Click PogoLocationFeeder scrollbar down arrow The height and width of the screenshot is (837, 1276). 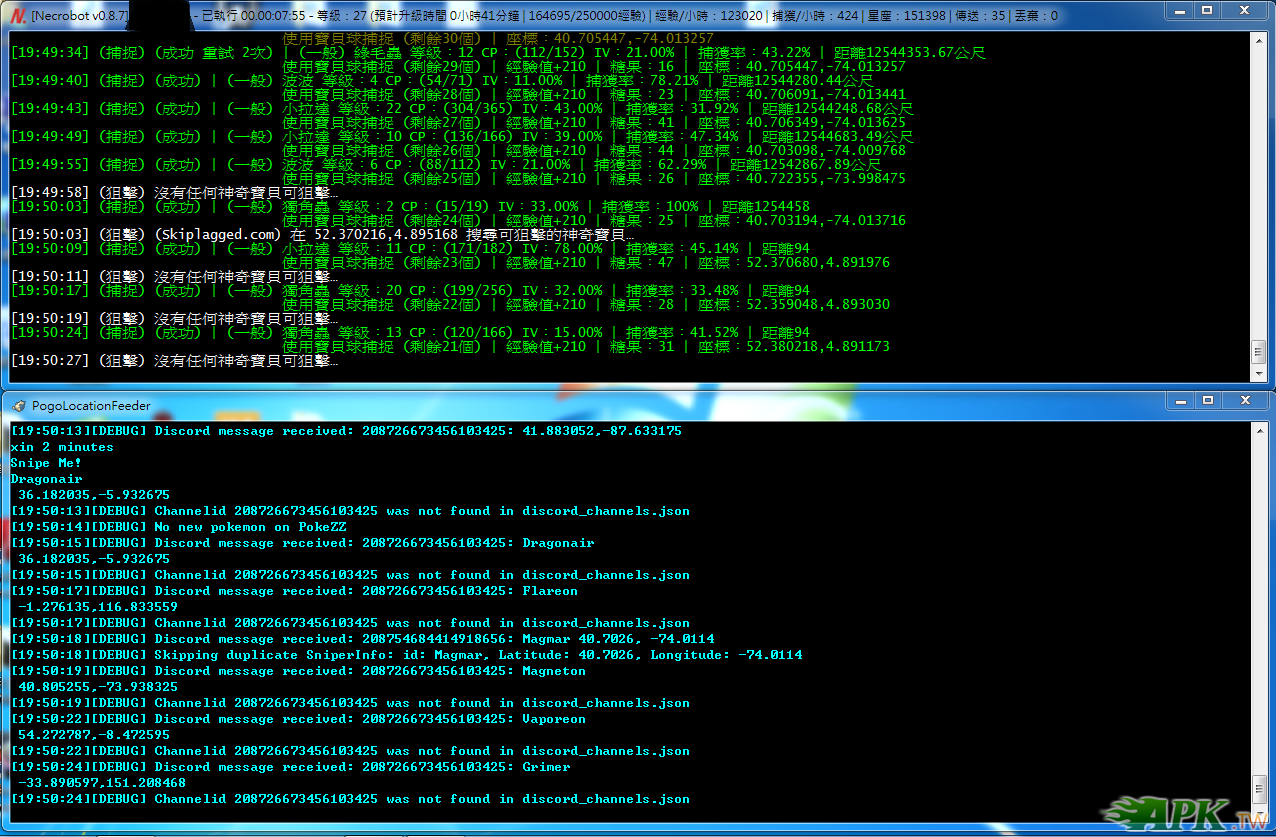click(1259, 814)
